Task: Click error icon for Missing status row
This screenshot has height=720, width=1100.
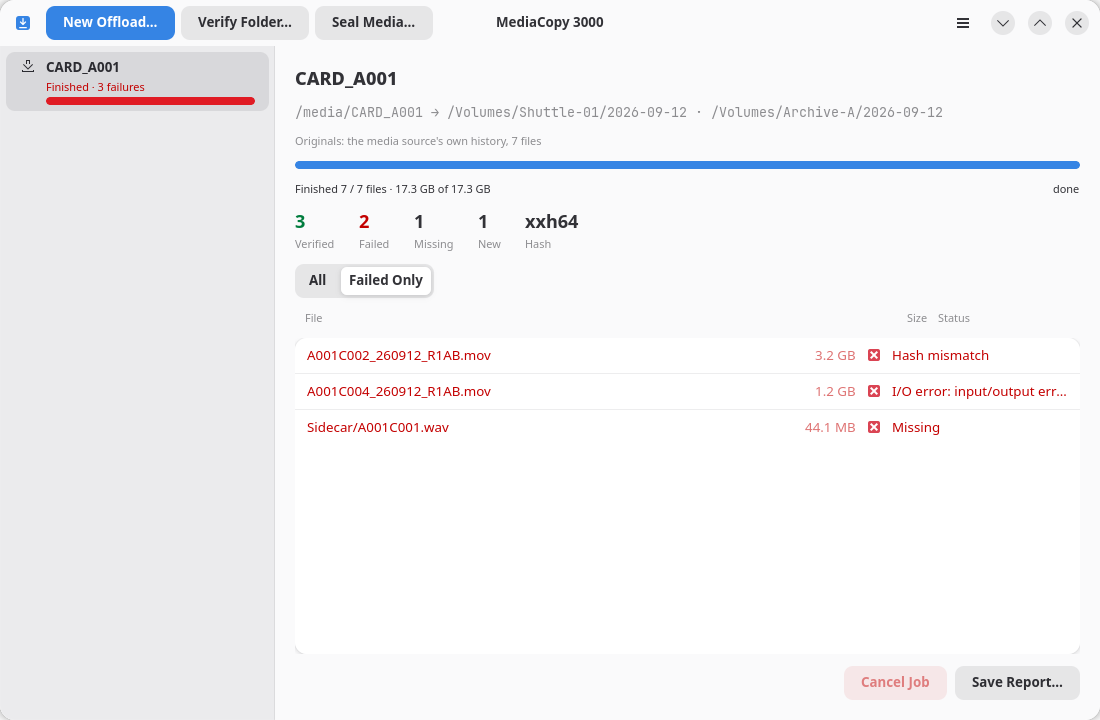Action: tap(873, 427)
